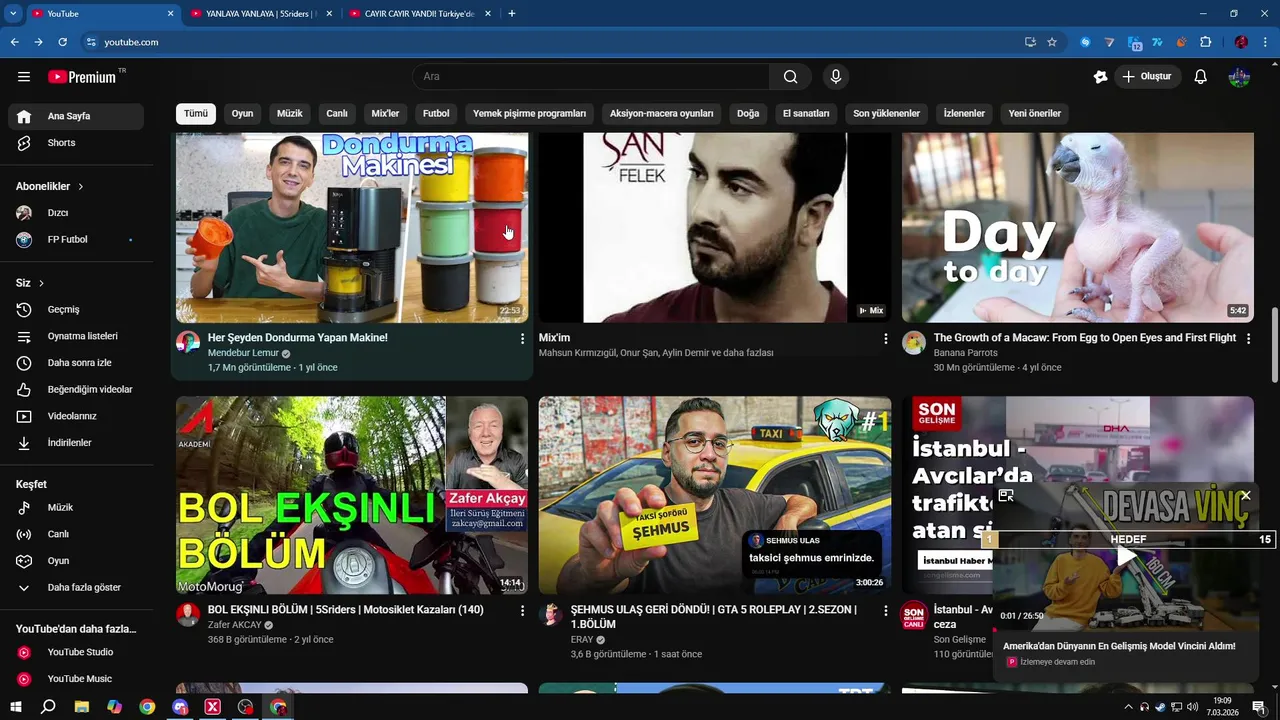The width and height of the screenshot is (1280, 720).
Task: Select the Doğa filter chip
Action: click(x=748, y=114)
